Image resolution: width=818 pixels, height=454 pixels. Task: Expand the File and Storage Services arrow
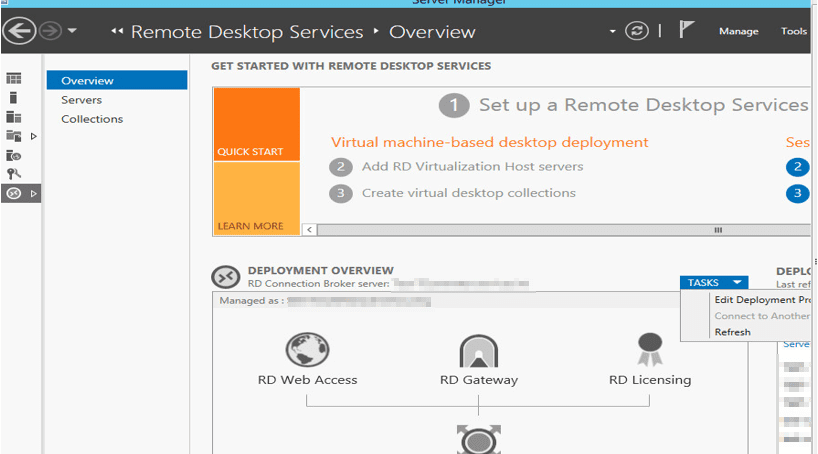[34, 136]
